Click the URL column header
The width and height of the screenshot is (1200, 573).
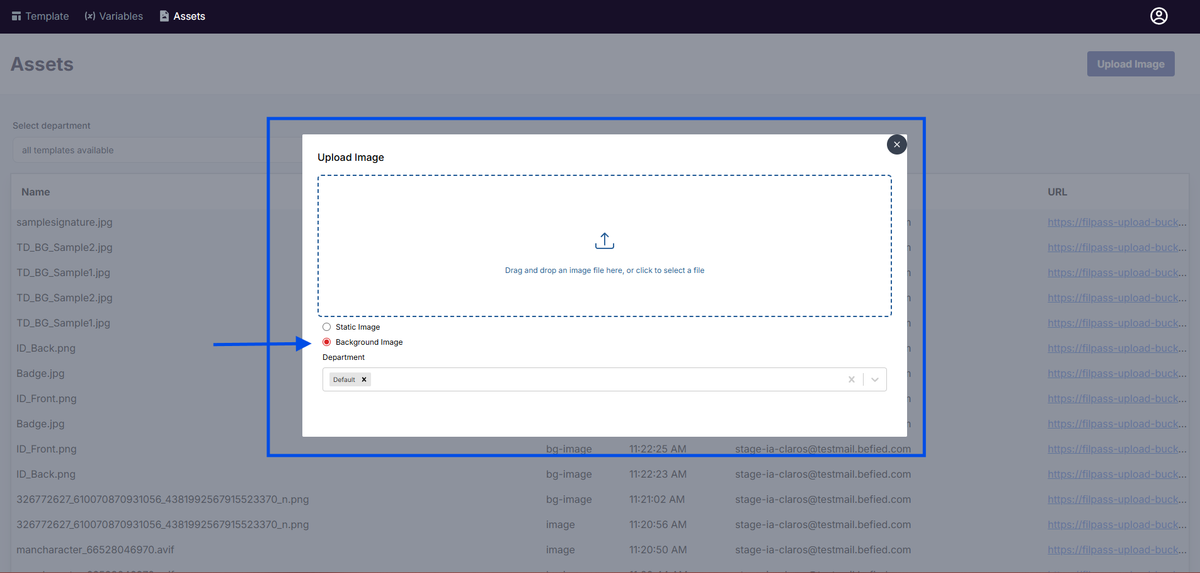click(1058, 191)
